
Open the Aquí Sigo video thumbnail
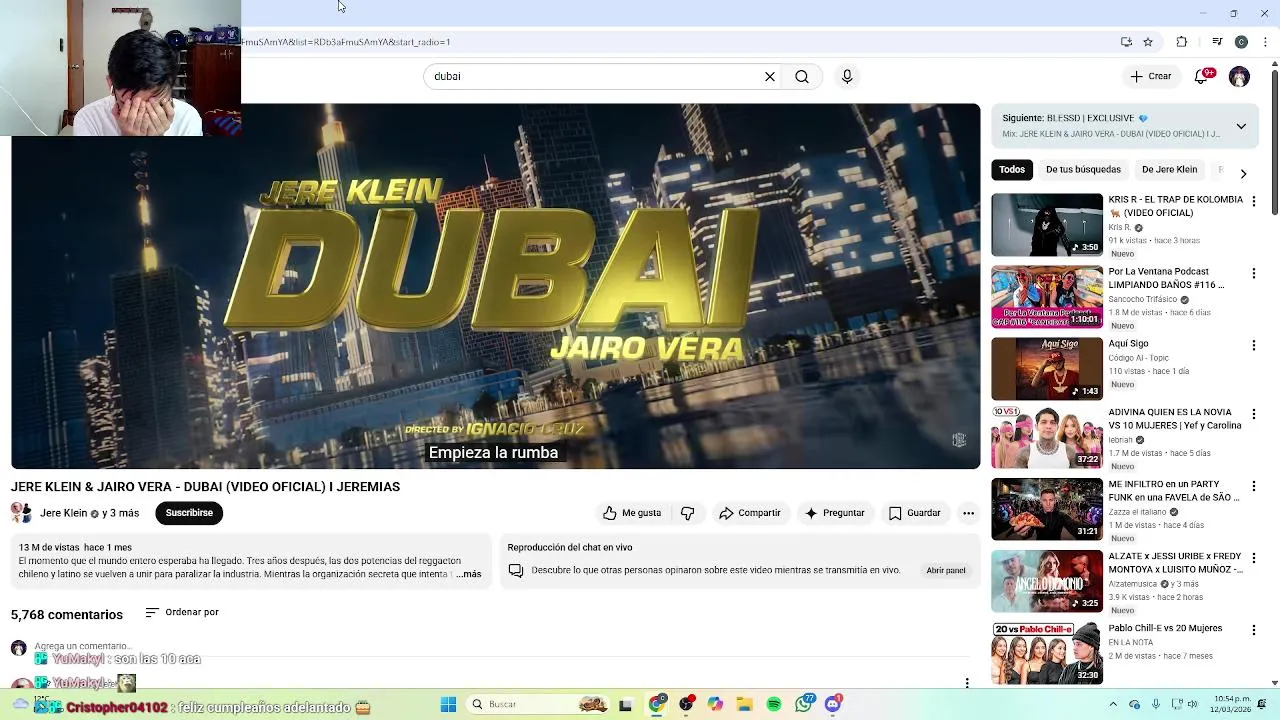tap(1047, 368)
